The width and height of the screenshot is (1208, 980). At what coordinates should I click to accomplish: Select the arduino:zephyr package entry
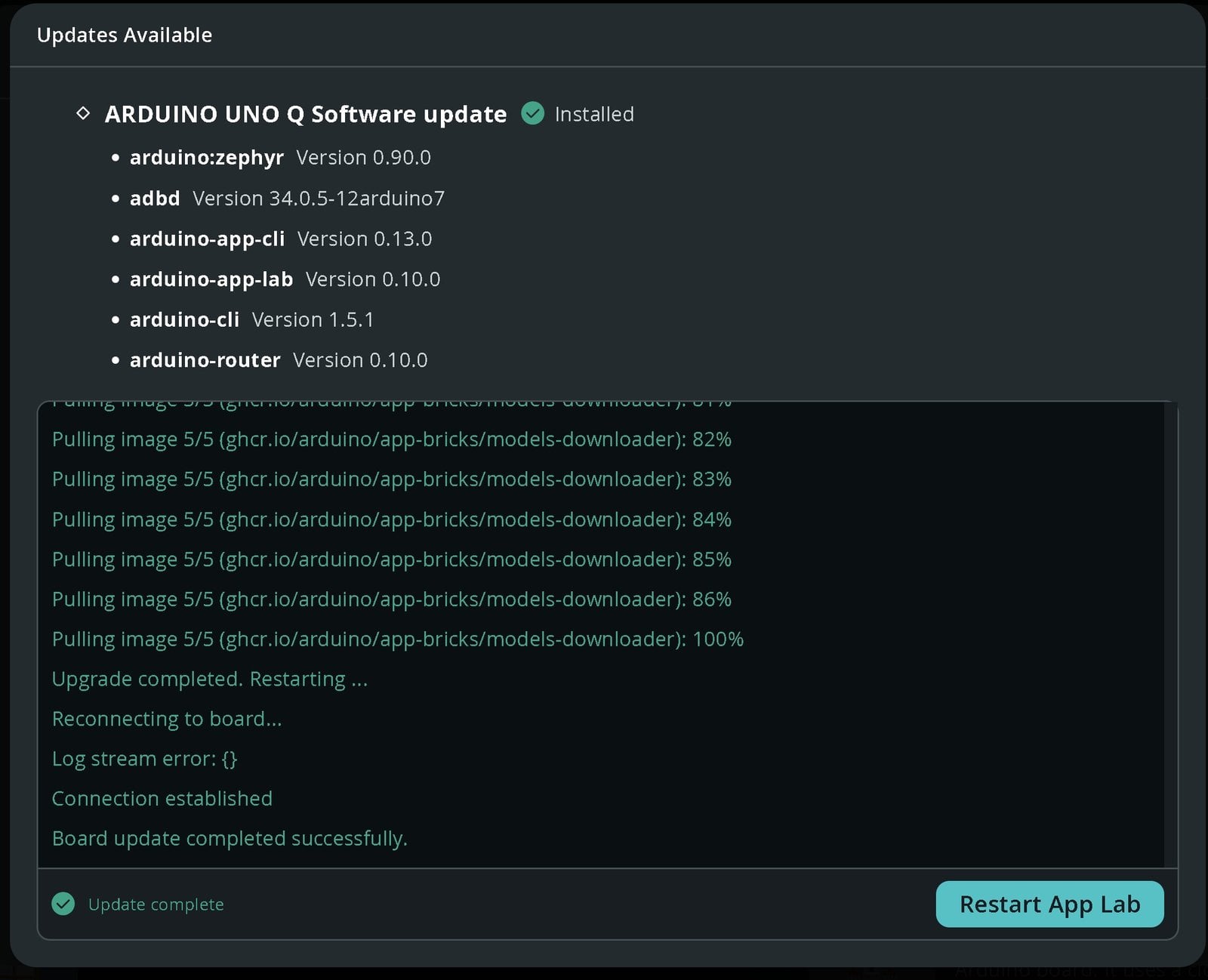[x=280, y=157]
